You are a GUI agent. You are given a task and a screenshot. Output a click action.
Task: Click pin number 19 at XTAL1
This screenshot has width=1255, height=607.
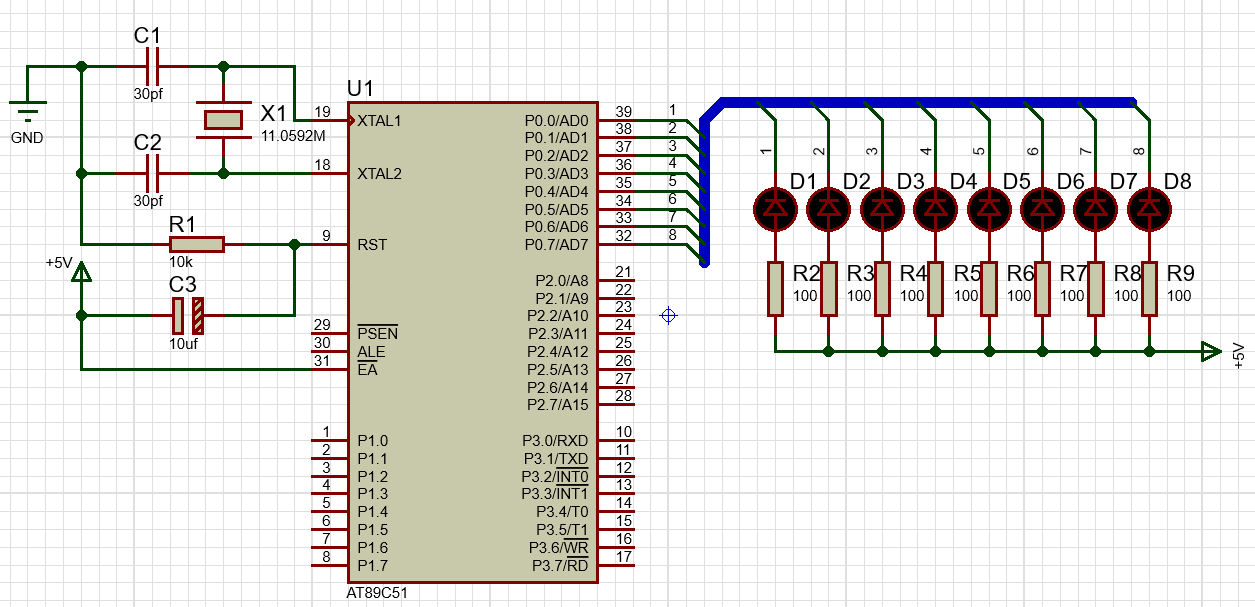point(322,111)
